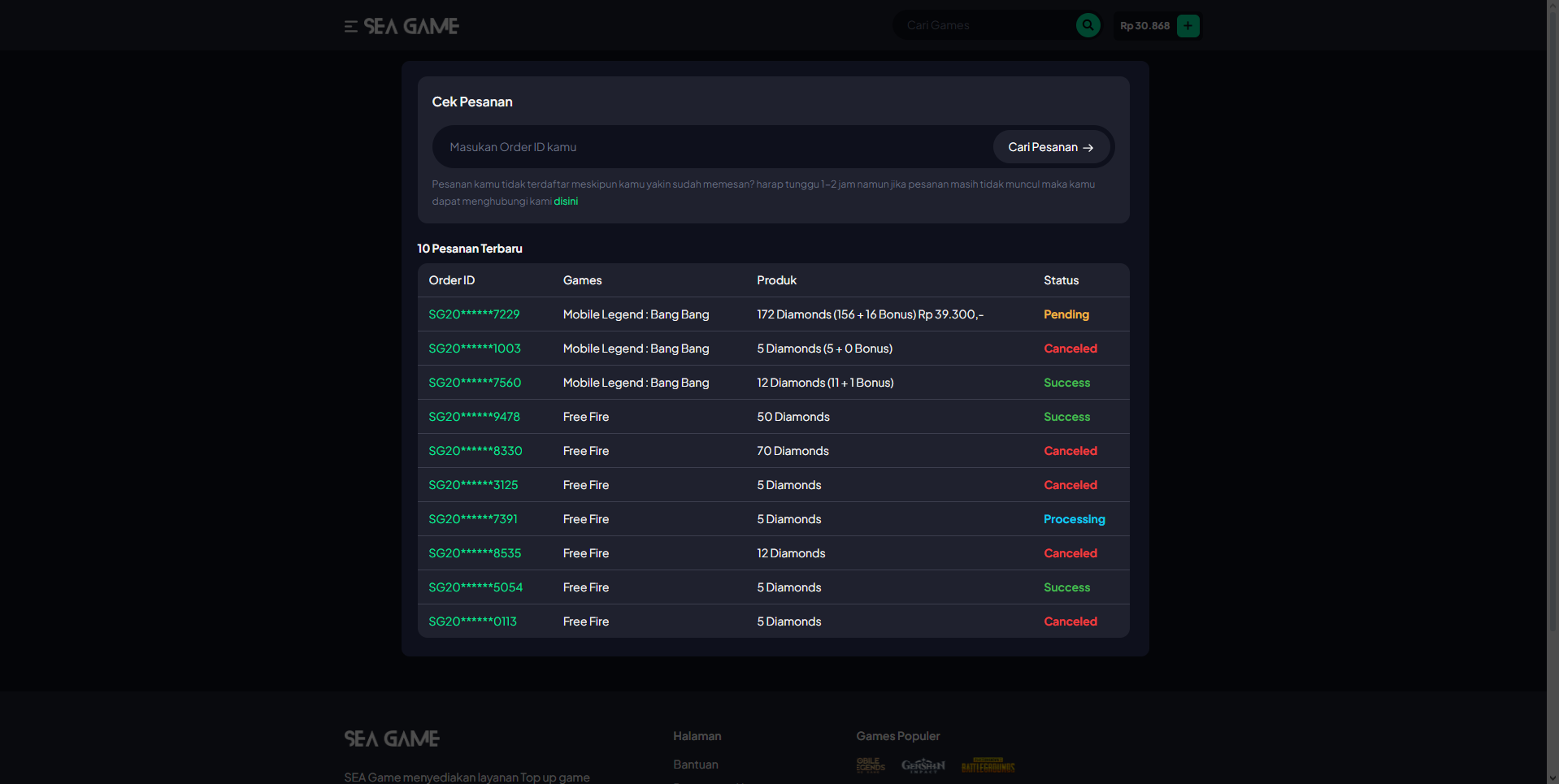Click the Status column header
Screen dimensions: 1559x784
pos(1062,280)
